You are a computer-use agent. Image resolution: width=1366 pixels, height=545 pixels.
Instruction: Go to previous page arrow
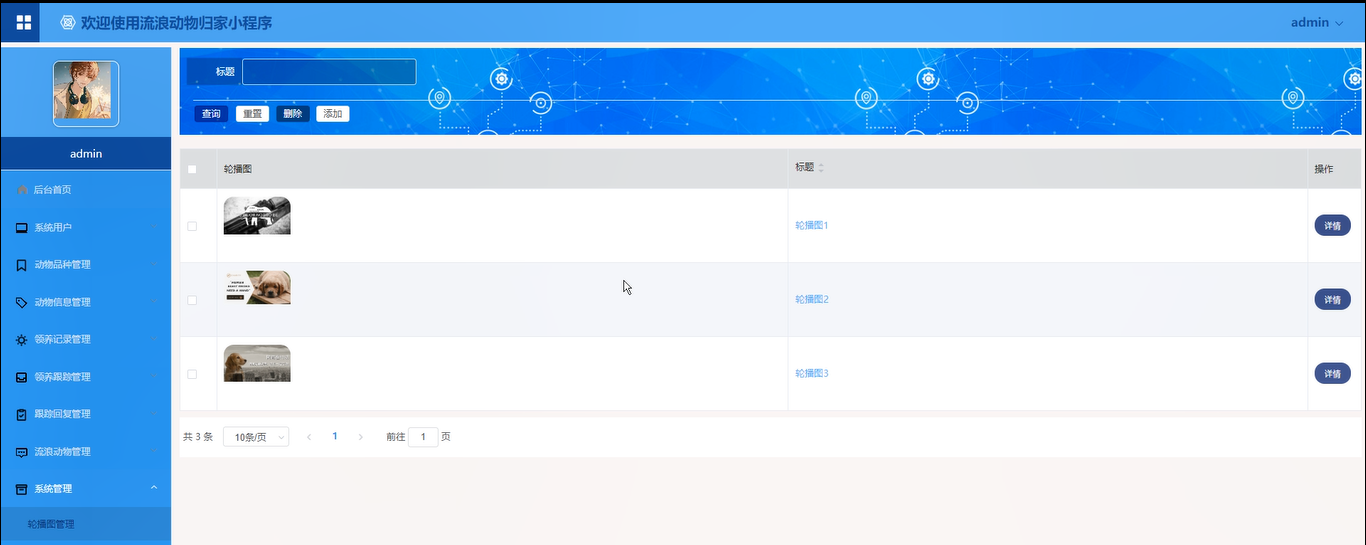click(309, 437)
